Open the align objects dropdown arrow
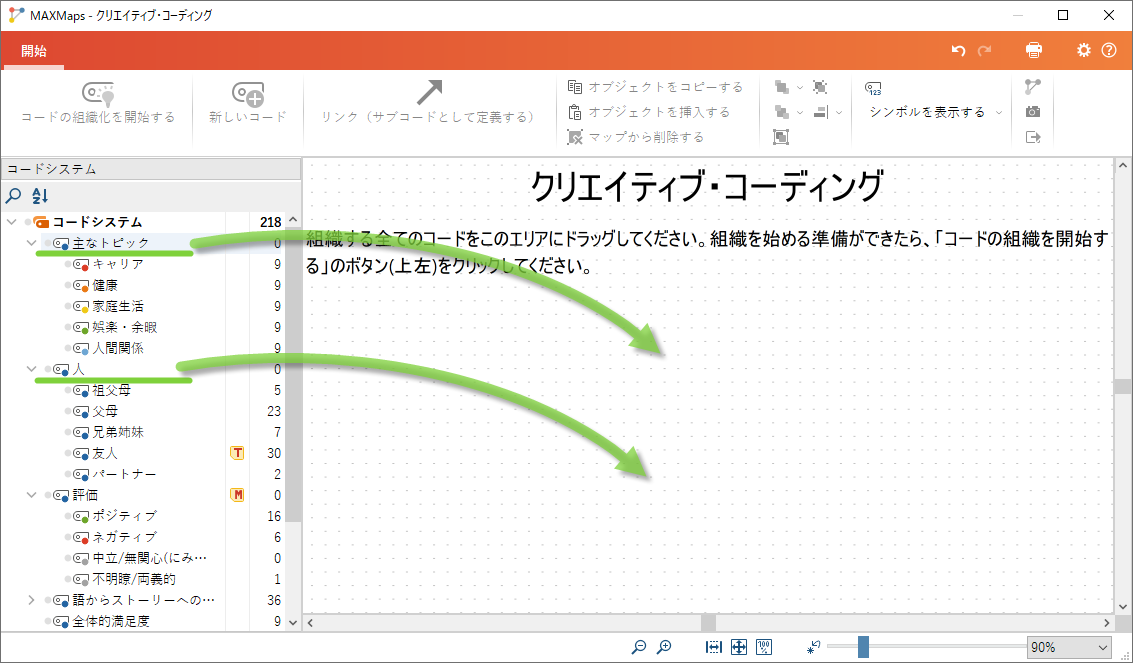The width and height of the screenshot is (1133, 663). pyautogui.click(x=839, y=112)
